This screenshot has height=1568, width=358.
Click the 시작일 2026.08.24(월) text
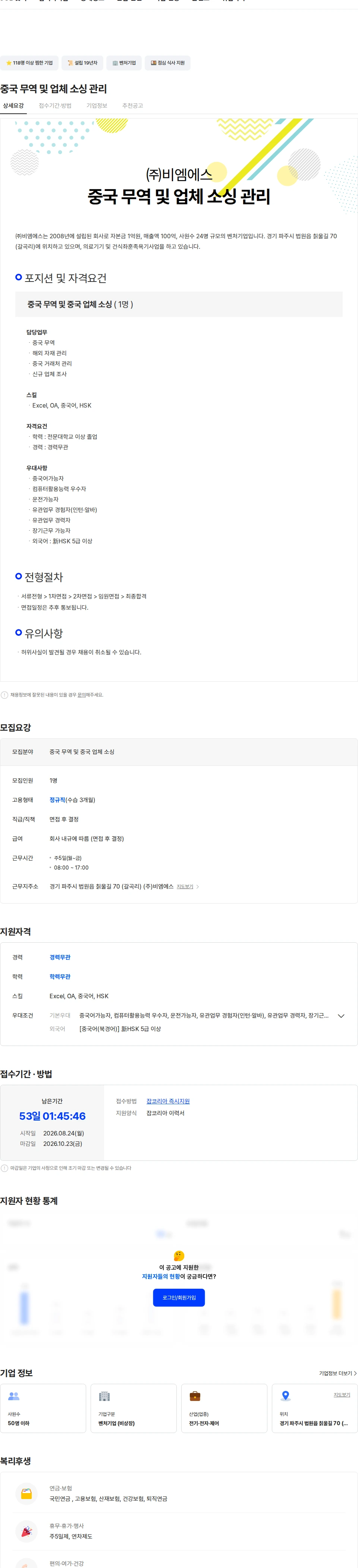[52, 1133]
